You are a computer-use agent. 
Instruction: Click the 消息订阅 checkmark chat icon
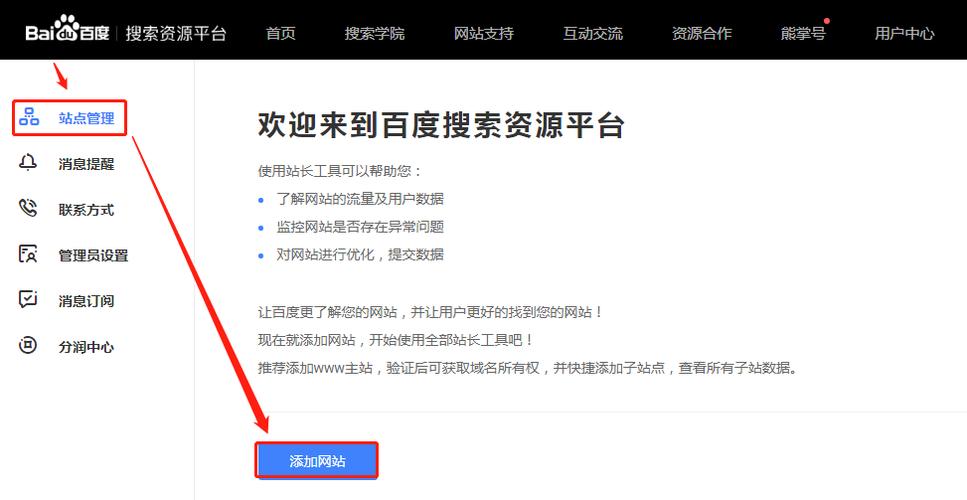click(x=28, y=300)
